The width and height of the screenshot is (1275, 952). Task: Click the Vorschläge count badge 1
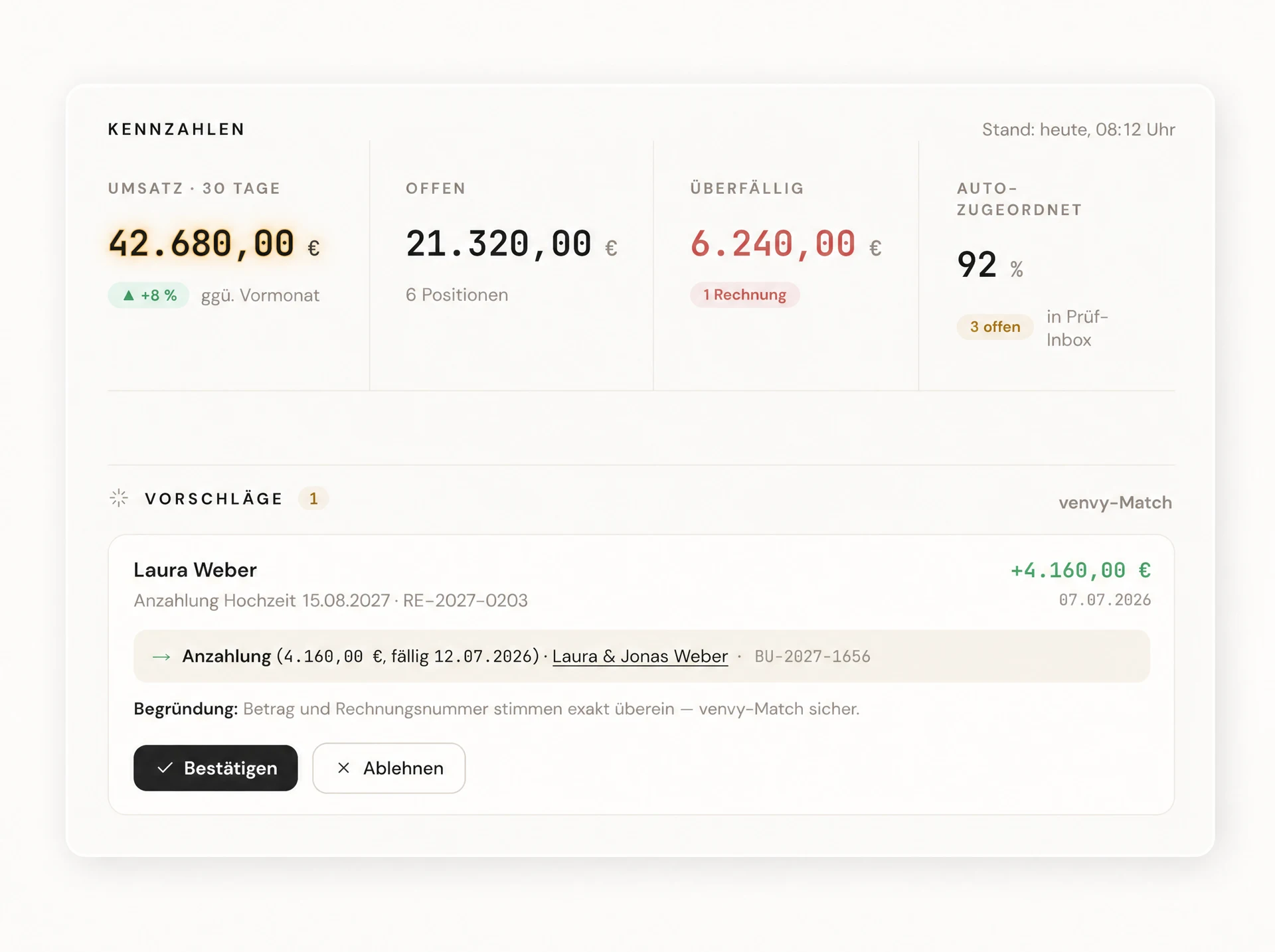point(313,499)
